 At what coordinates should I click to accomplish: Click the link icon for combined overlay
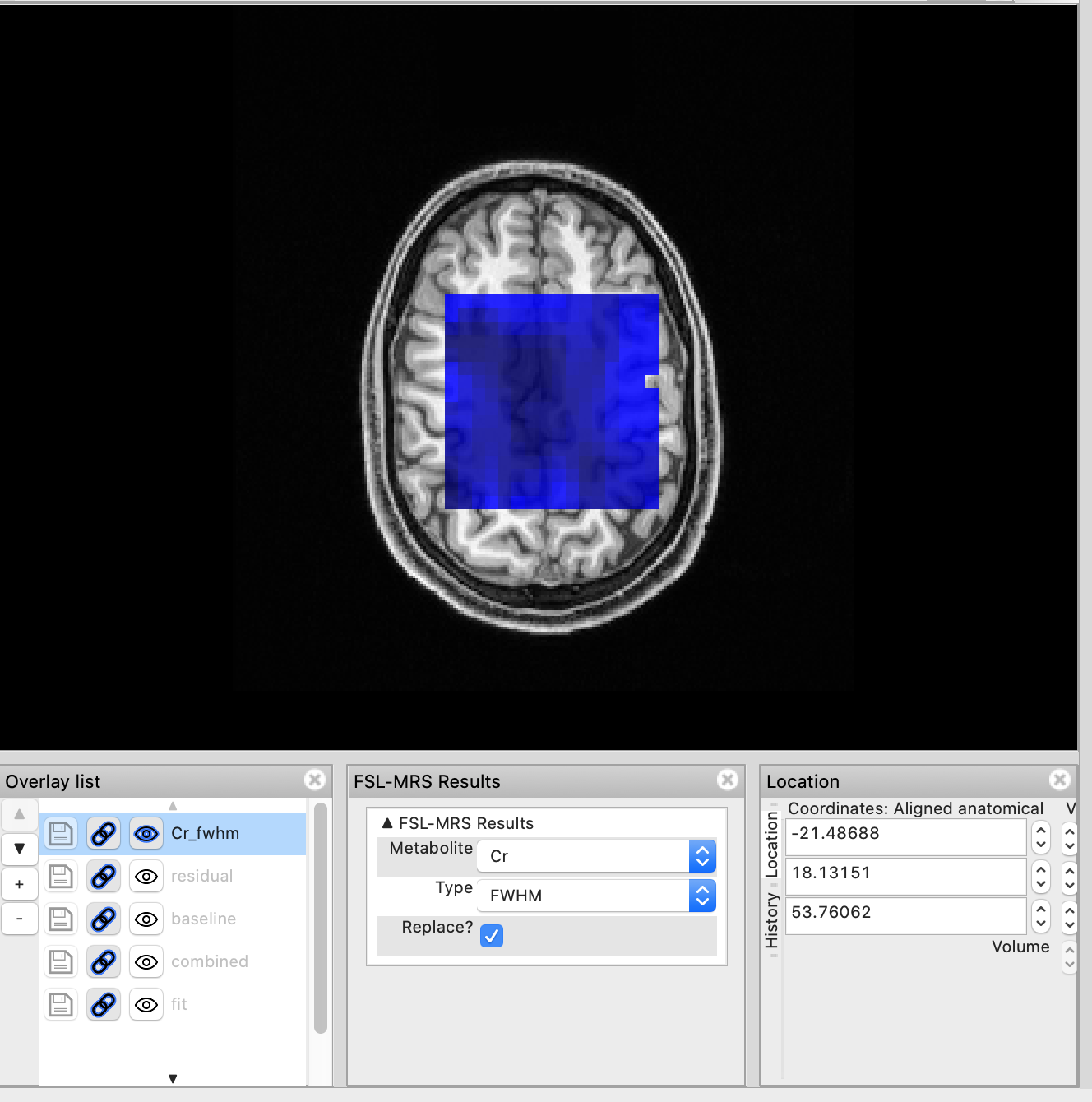click(104, 962)
